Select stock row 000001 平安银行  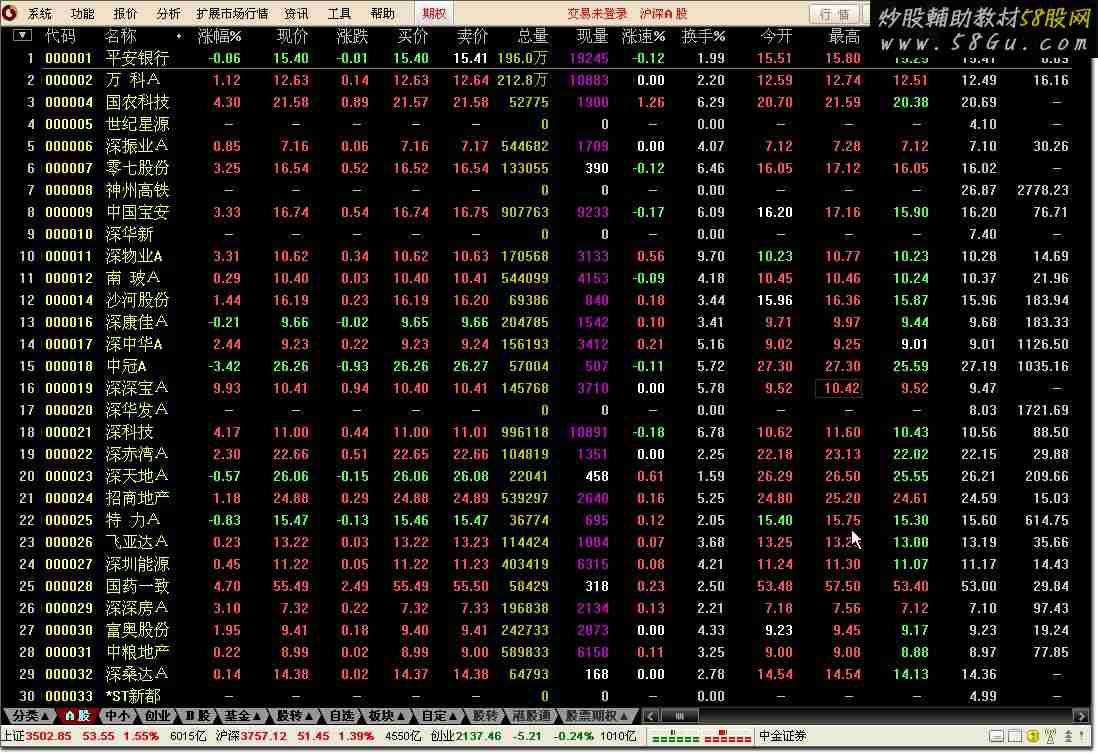tap(544, 58)
